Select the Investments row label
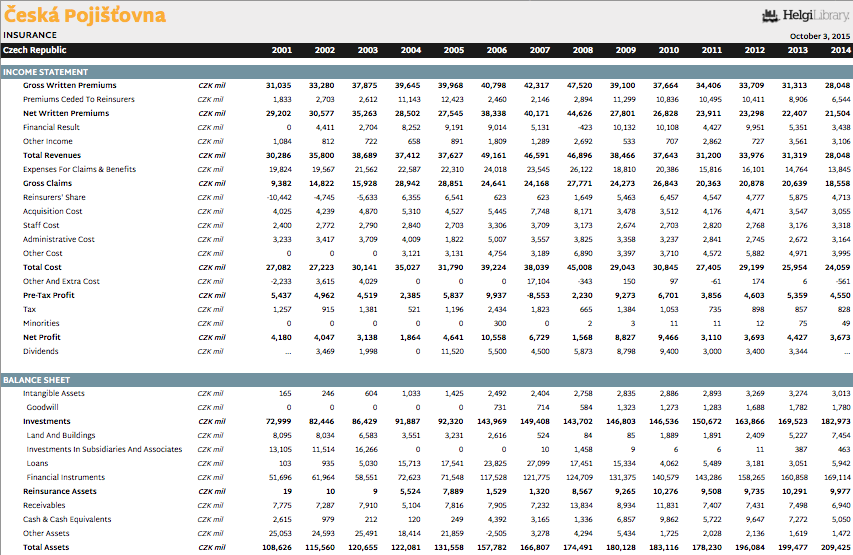The height and width of the screenshot is (555, 853). tap(47, 422)
